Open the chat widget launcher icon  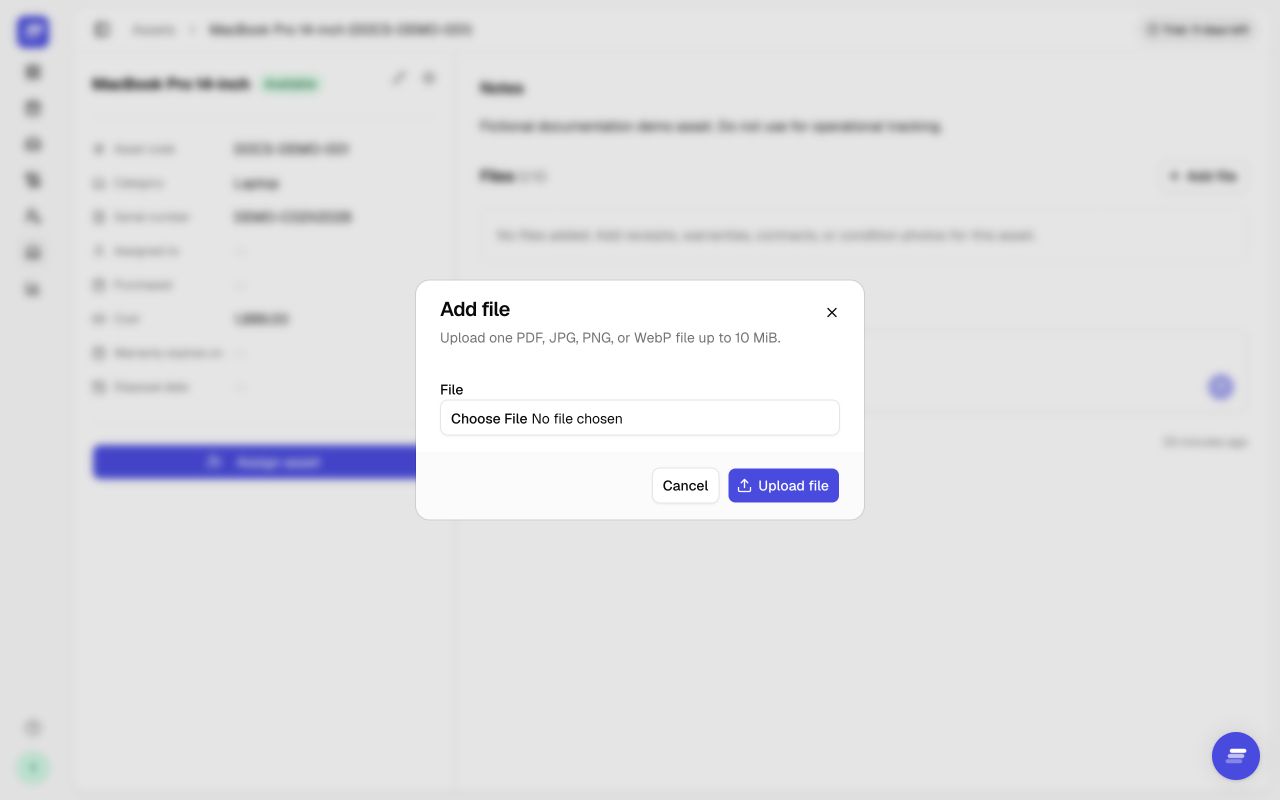click(1236, 756)
